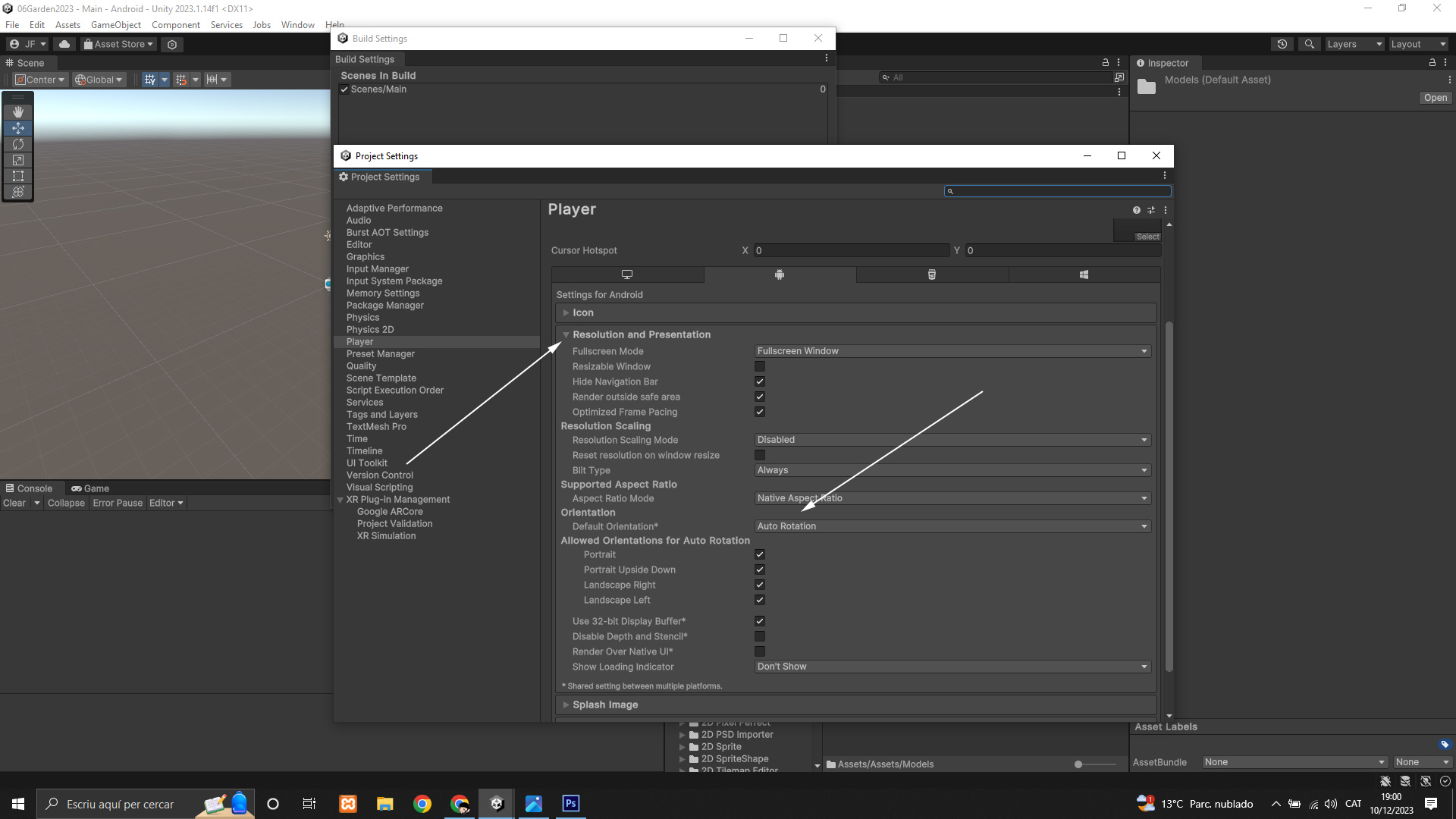Select the Scale tool in Scene view
The height and width of the screenshot is (819, 1456).
pos(18,160)
